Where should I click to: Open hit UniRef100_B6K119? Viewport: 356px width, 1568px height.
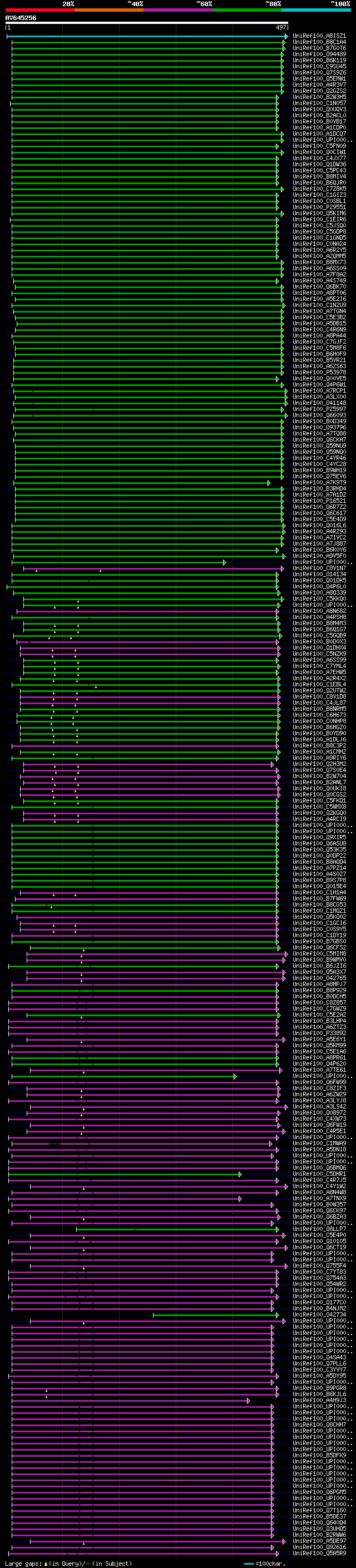click(x=319, y=60)
